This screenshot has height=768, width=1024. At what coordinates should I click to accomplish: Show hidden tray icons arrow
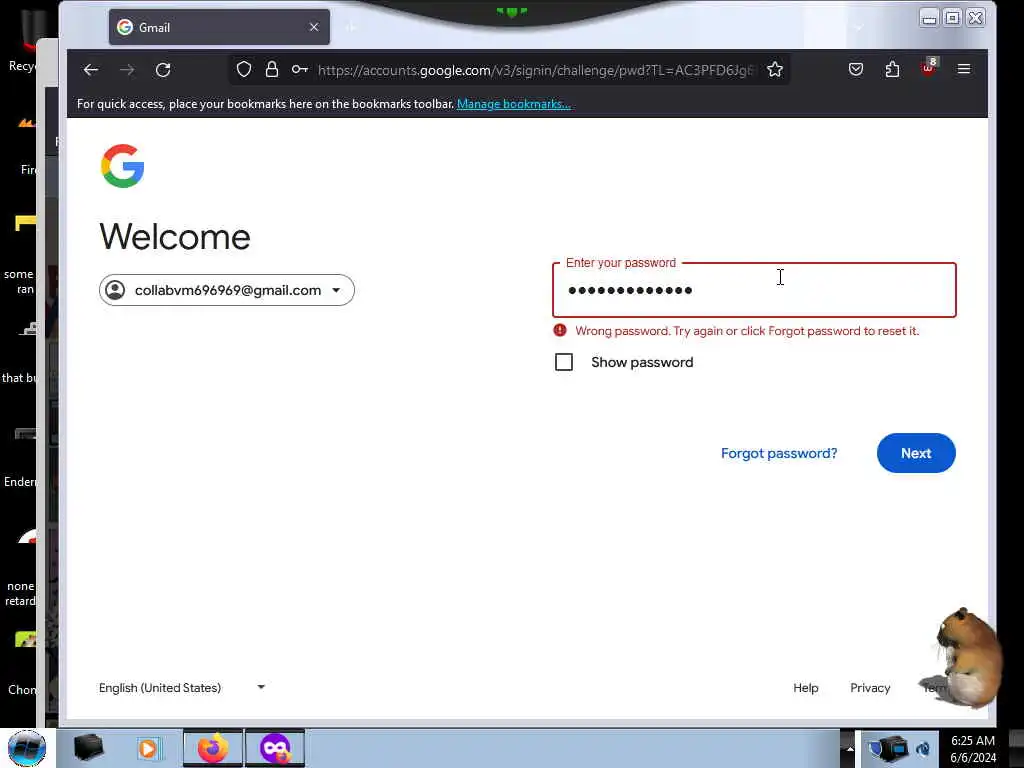coord(850,749)
